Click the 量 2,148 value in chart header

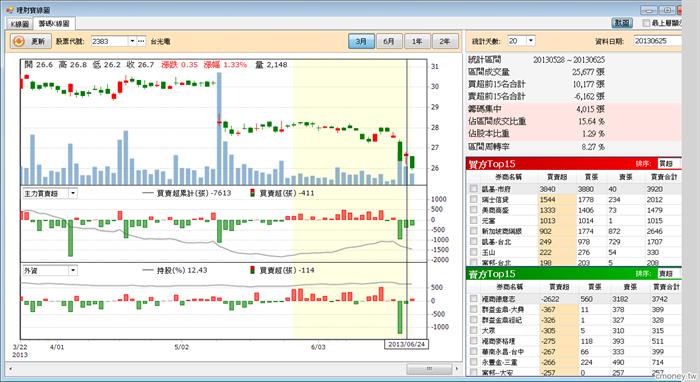271,65
